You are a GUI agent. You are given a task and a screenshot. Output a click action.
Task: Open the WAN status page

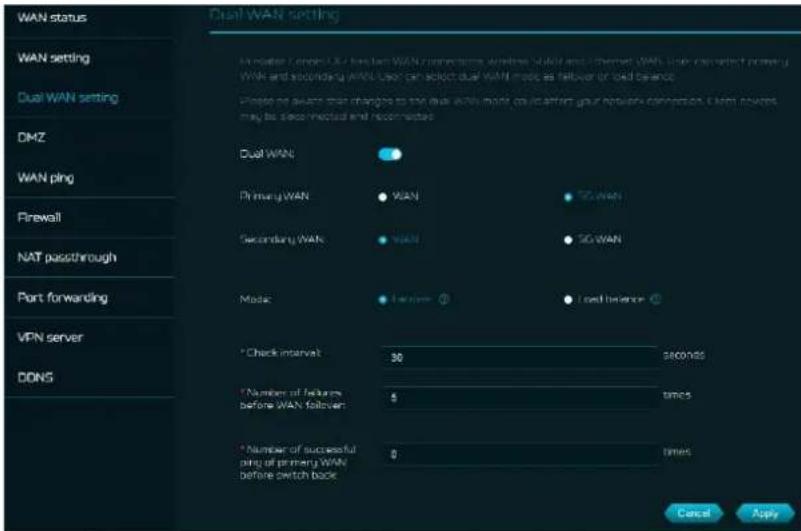click(x=52, y=18)
